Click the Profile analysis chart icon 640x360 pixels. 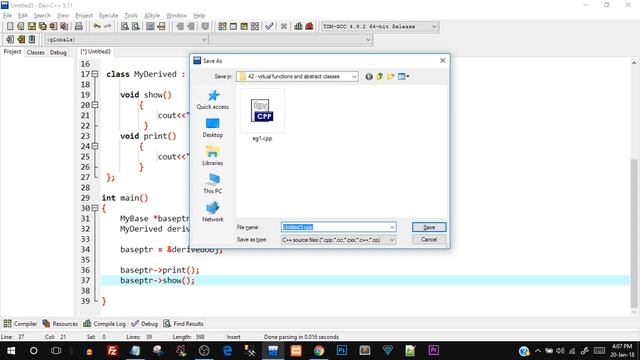click(298, 27)
